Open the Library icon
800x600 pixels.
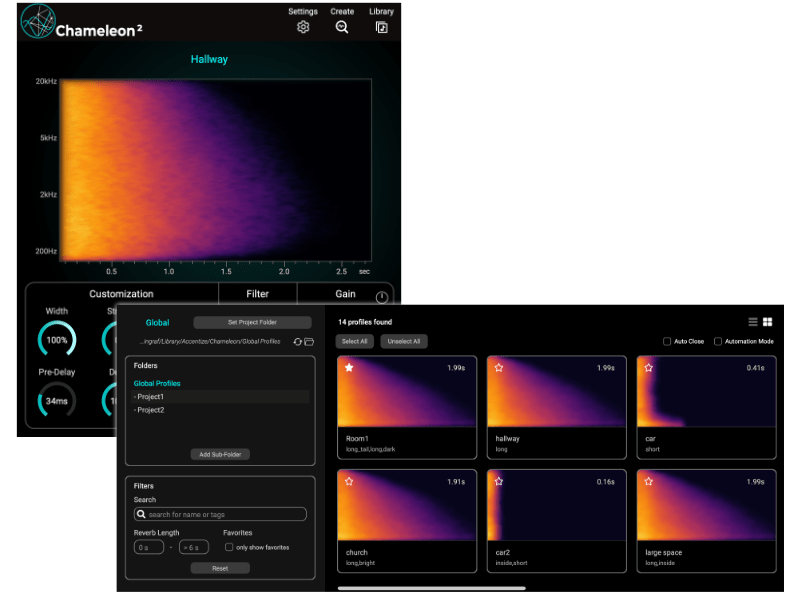381,27
